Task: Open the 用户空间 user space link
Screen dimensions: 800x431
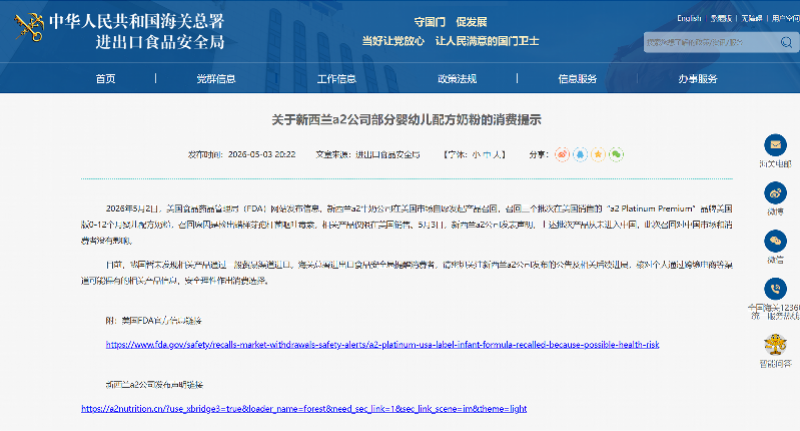Action: point(786,18)
